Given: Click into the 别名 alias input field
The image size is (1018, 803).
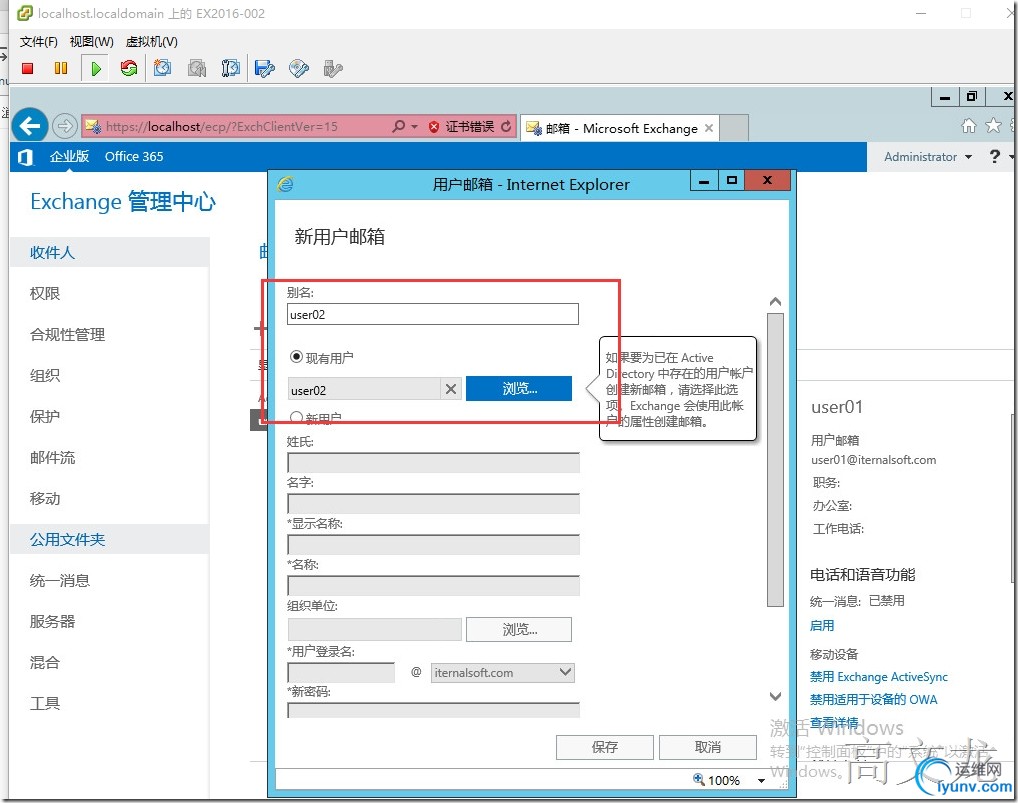Looking at the screenshot, I should pos(432,314).
